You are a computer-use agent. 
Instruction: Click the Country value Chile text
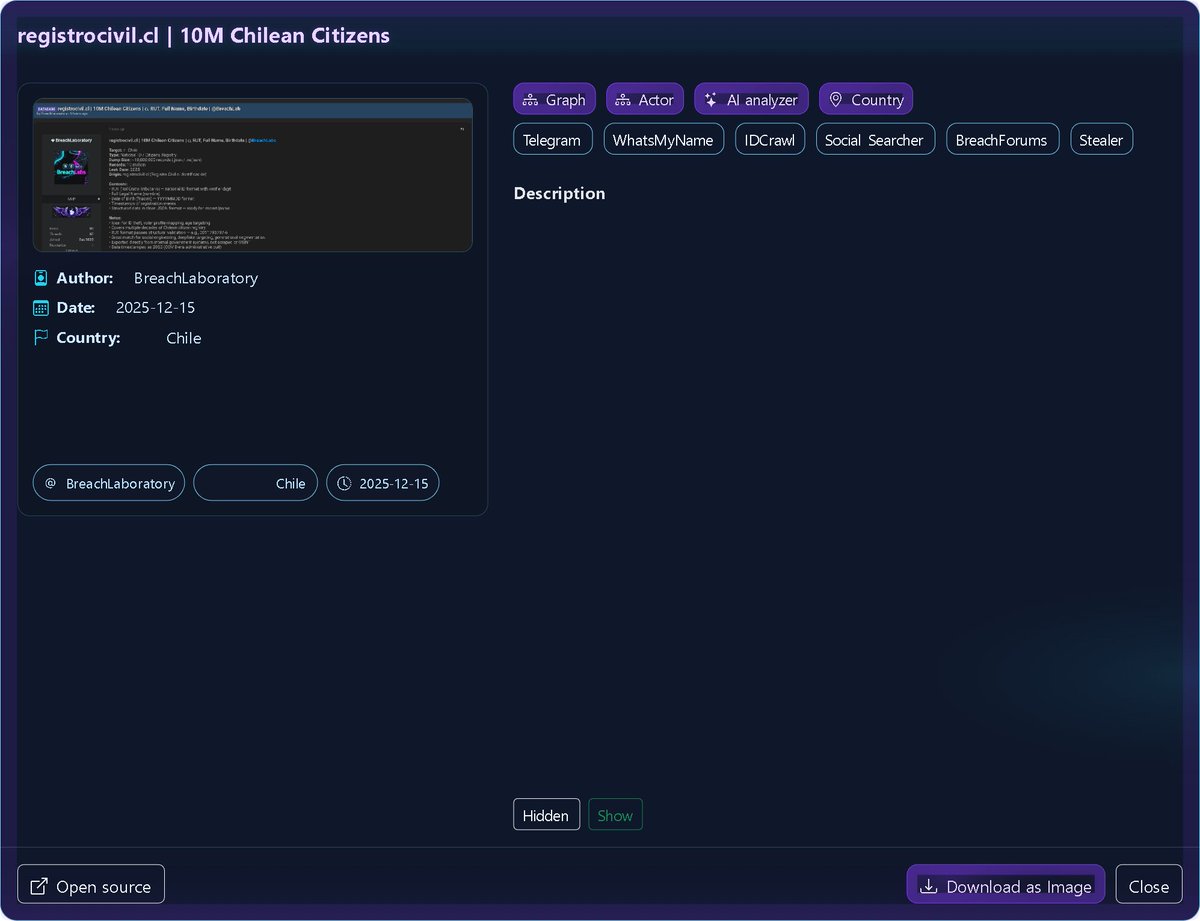184,338
